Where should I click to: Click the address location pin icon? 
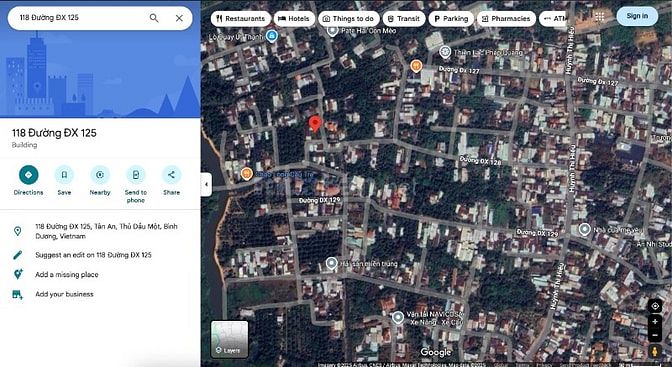pos(18,232)
